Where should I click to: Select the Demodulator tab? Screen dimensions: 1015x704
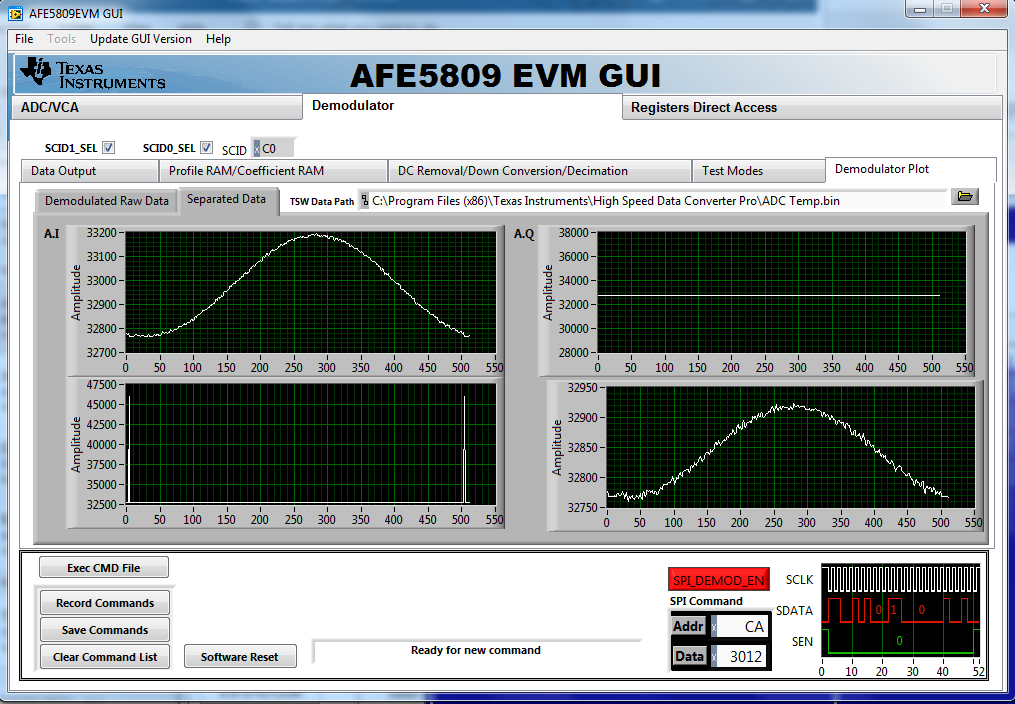pyautogui.click(x=462, y=105)
